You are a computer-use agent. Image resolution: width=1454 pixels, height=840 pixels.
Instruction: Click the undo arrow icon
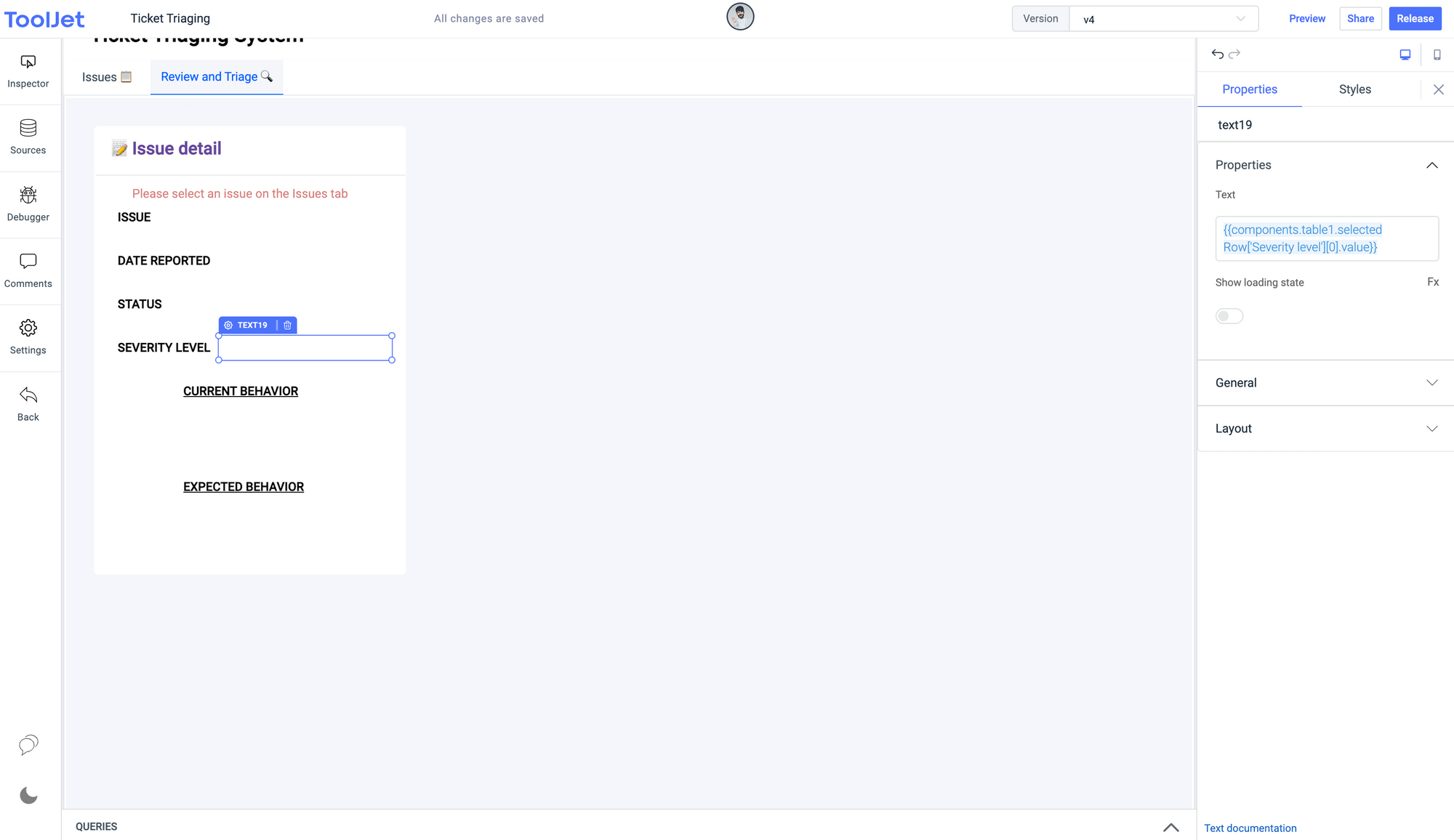1218,54
